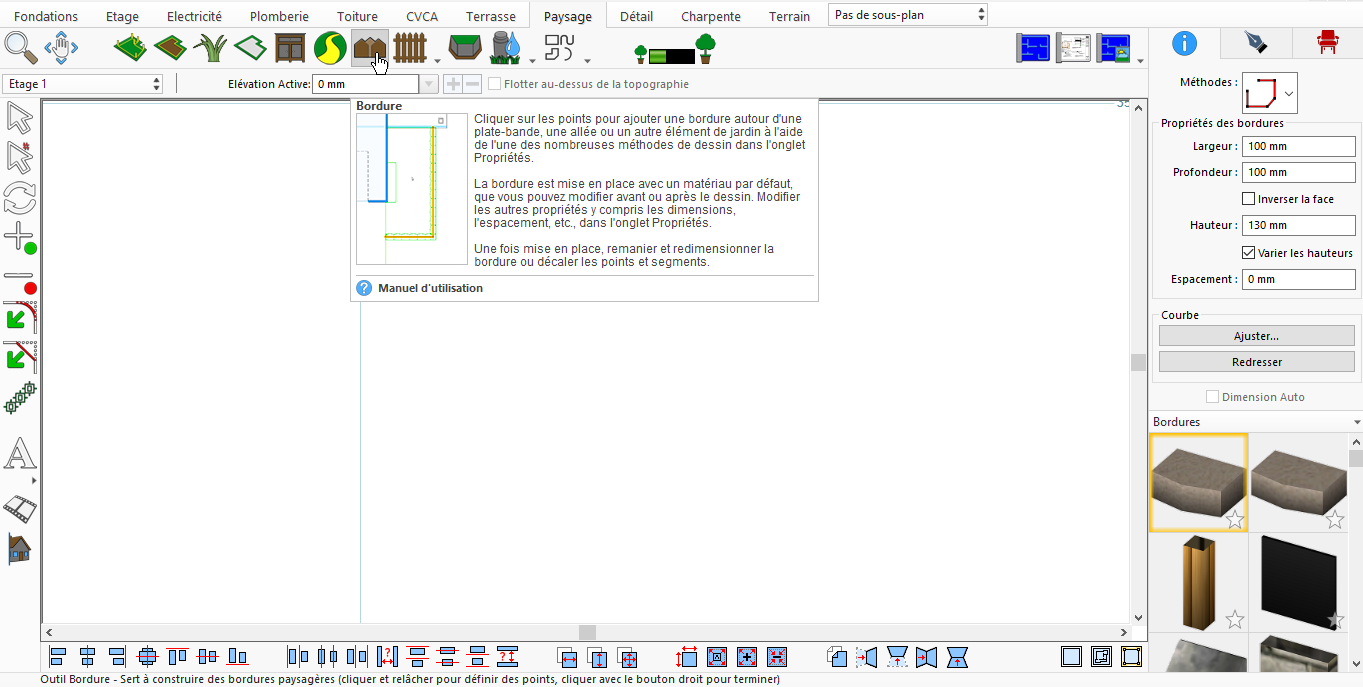Open the 2D plan view icon

(x=1033, y=48)
